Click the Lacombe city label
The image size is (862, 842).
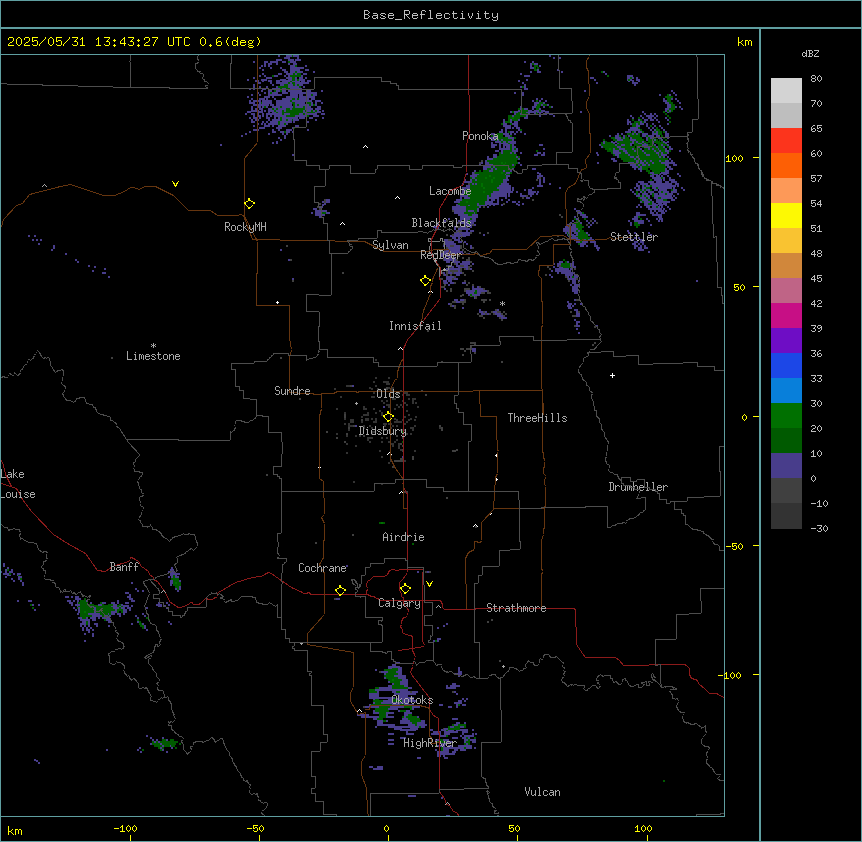[450, 191]
